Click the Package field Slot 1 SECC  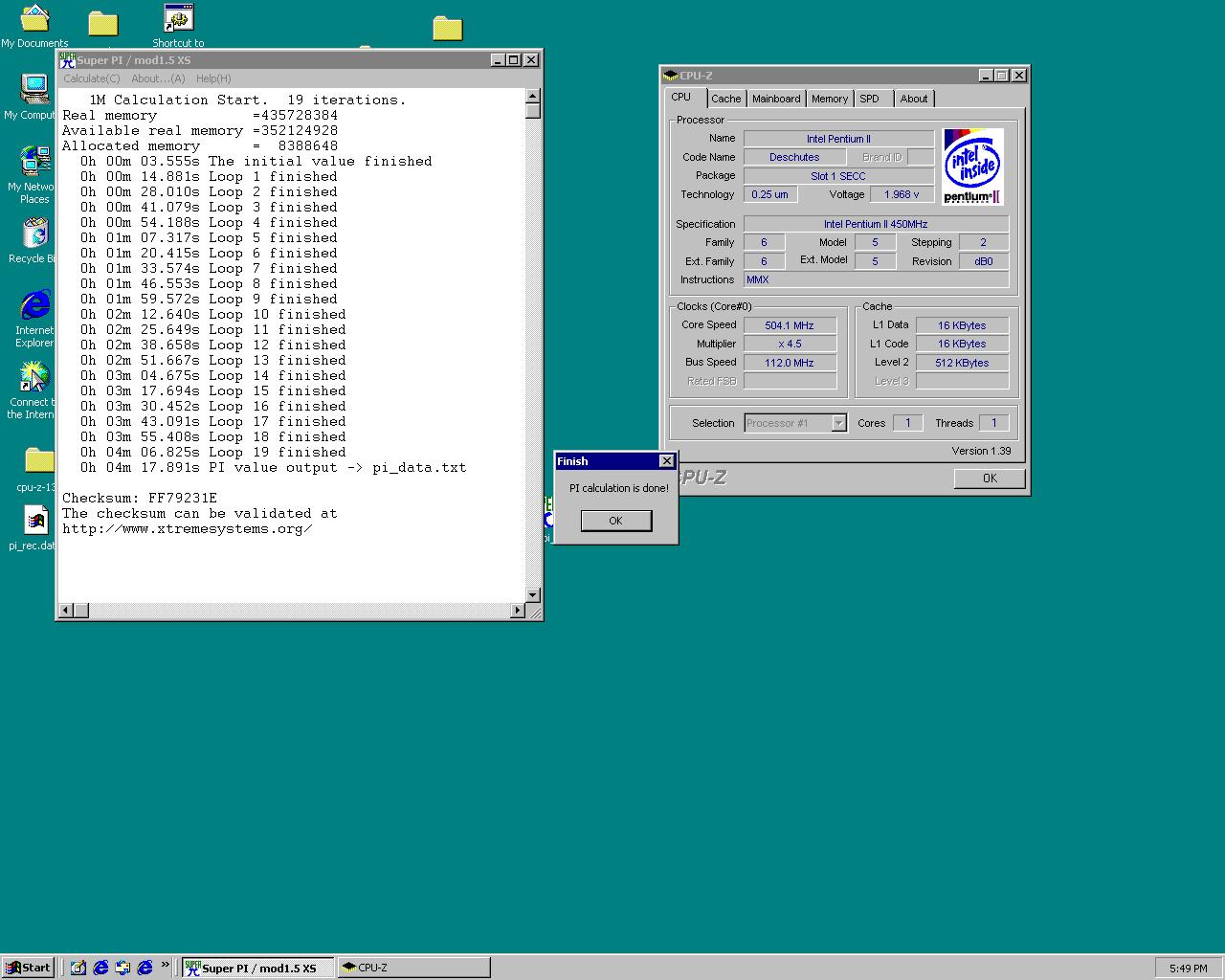pyautogui.click(x=838, y=176)
